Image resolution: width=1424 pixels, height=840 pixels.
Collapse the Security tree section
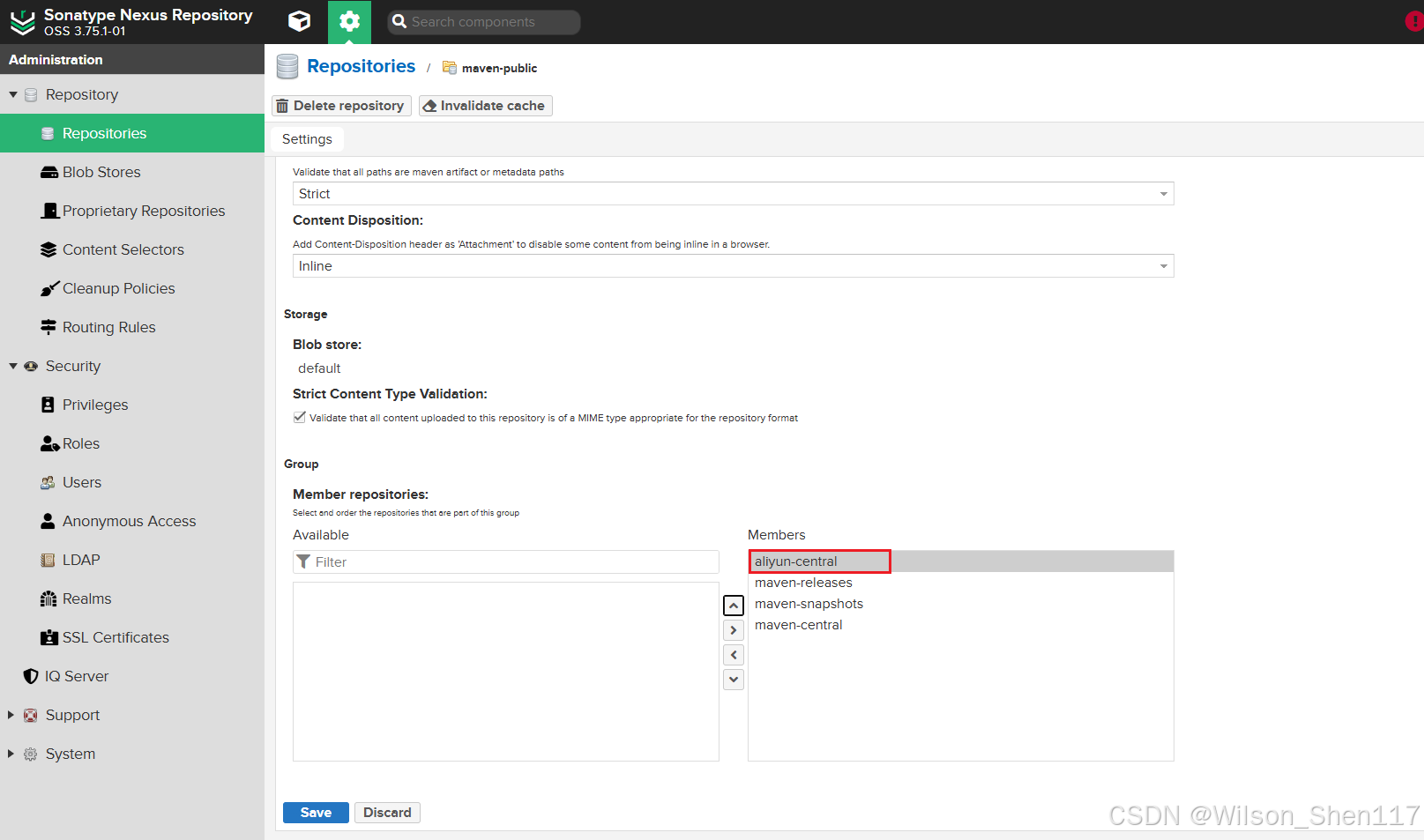pos(13,366)
